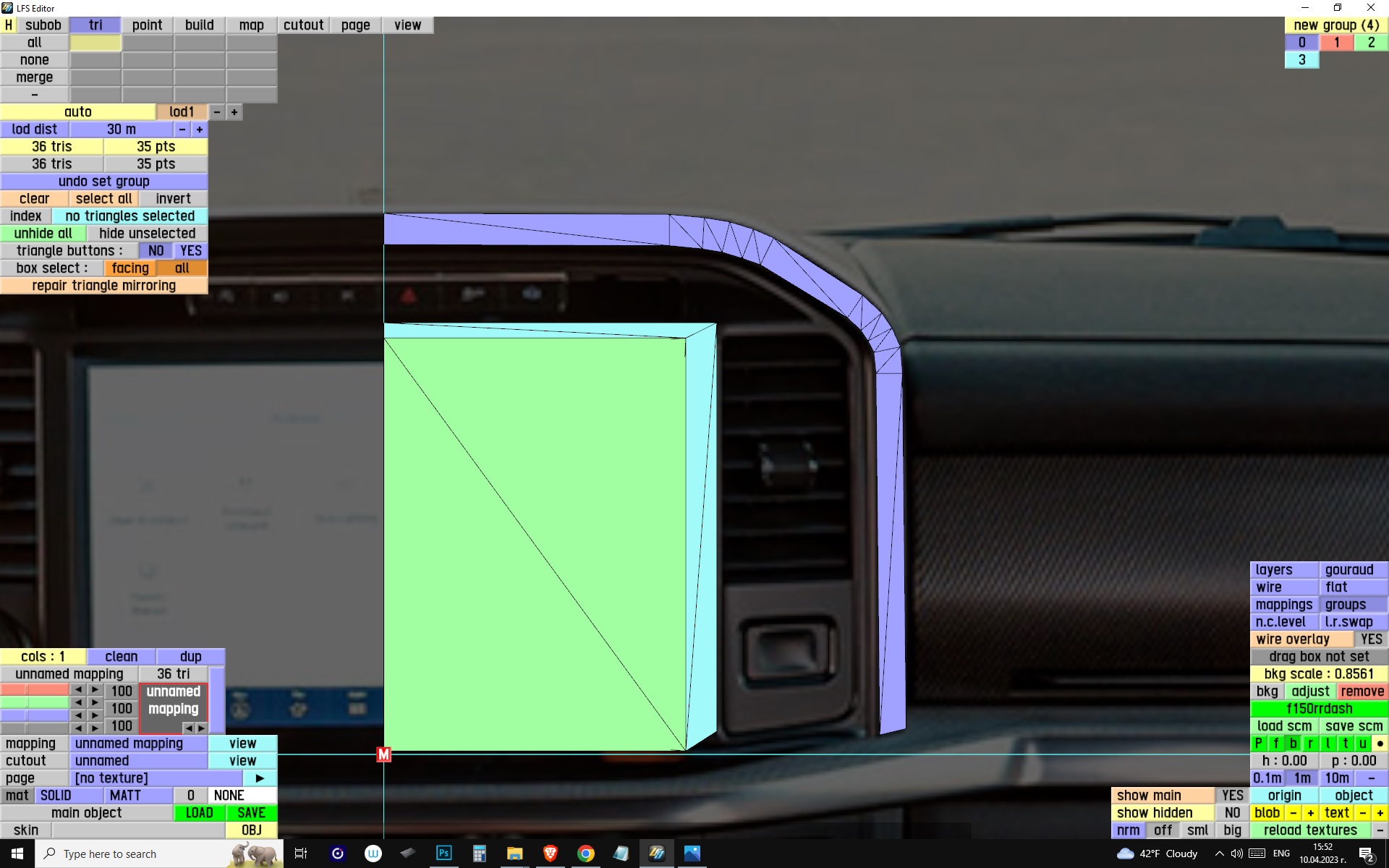Click the page texture right arrow
The height and width of the screenshot is (868, 1389).
(x=260, y=778)
